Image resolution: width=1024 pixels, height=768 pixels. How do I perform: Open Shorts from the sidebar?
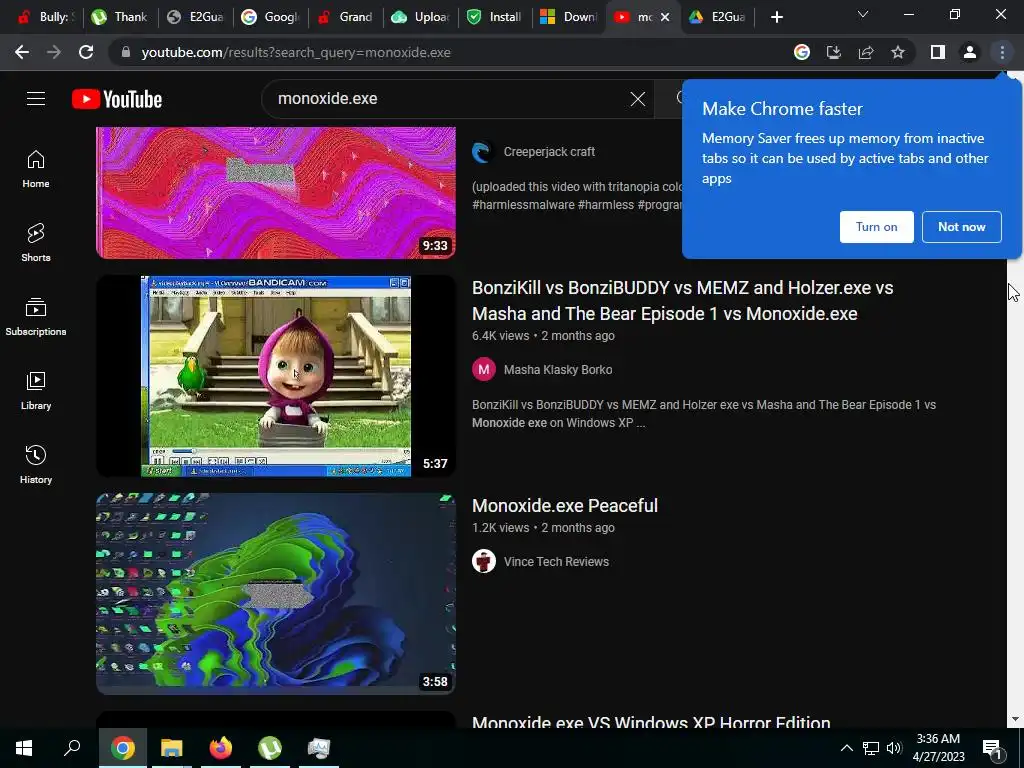click(x=36, y=243)
